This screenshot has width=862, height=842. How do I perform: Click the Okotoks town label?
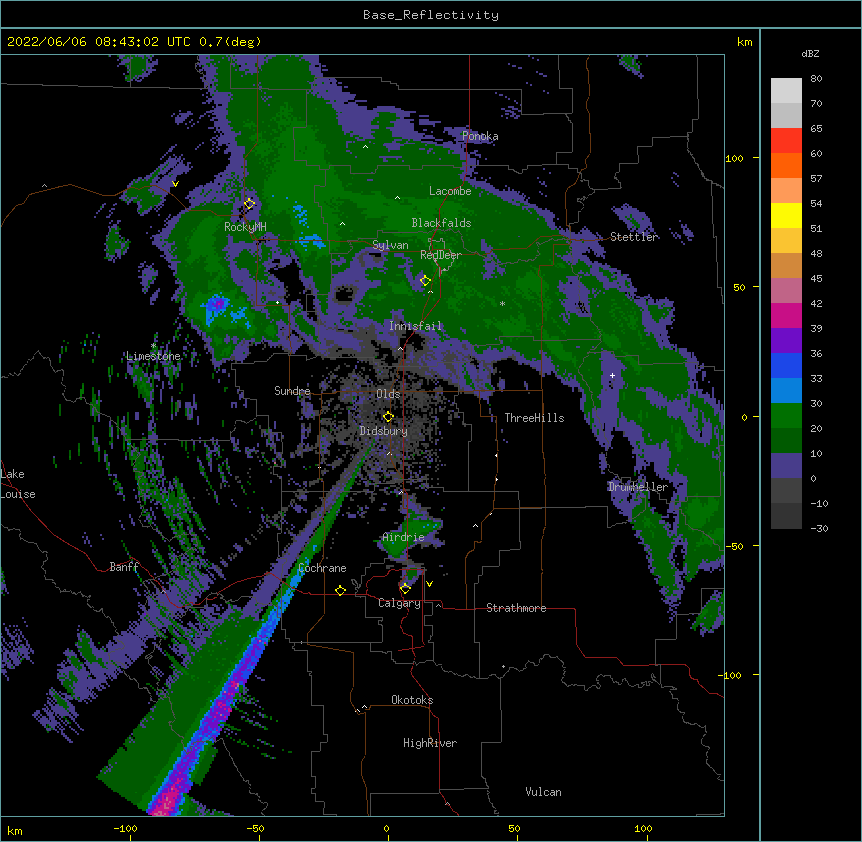[412, 700]
